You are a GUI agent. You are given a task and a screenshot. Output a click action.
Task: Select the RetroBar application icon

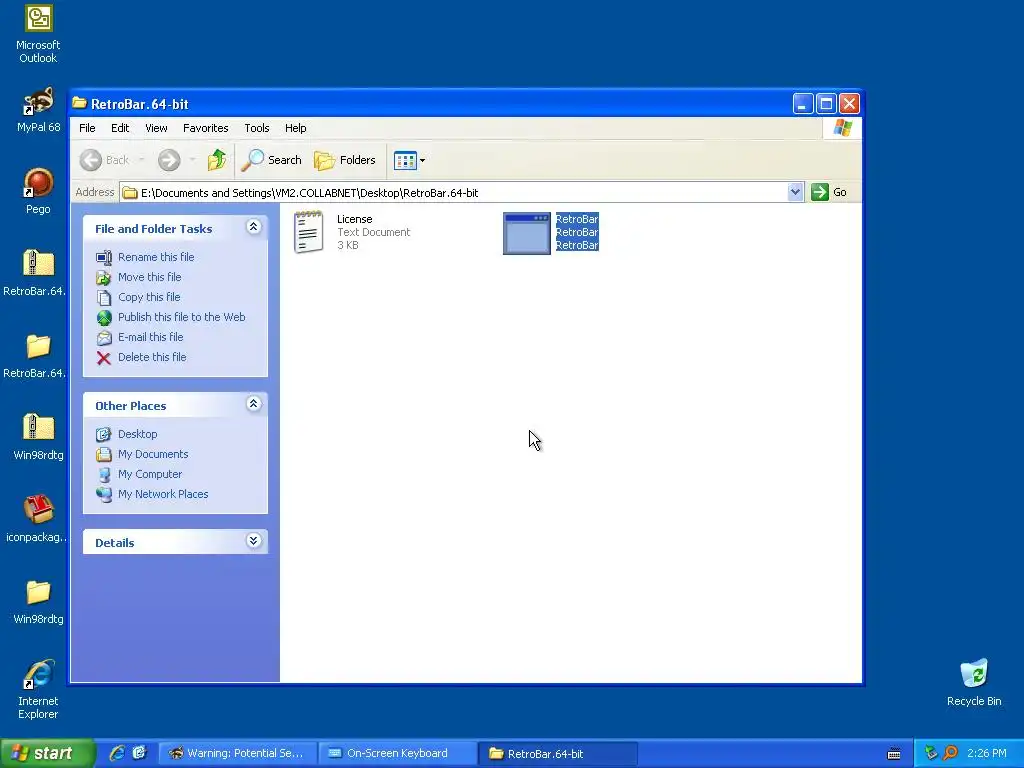pyautogui.click(x=526, y=233)
